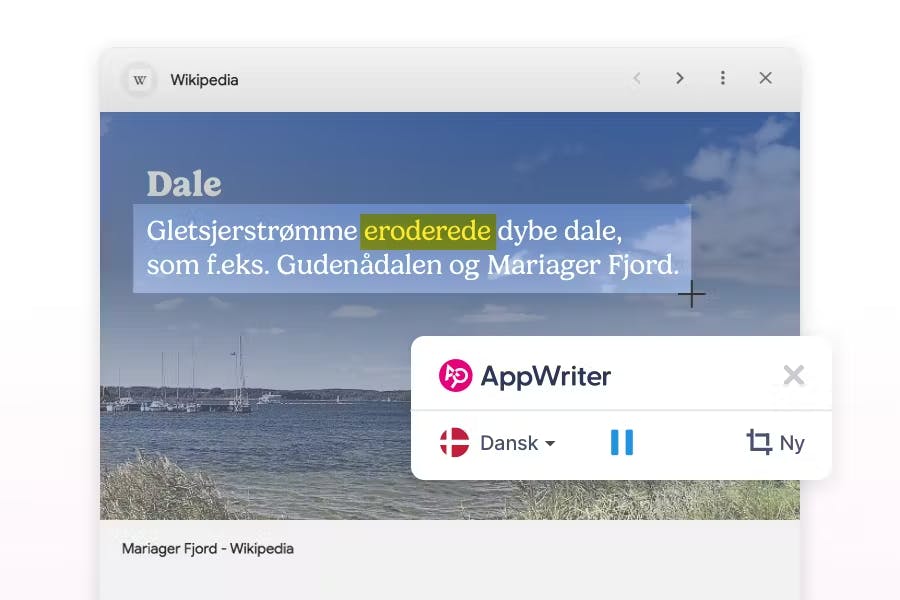Click the forward navigation arrow
This screenshot has height=600, width=900.
click(x=679, y=77)
